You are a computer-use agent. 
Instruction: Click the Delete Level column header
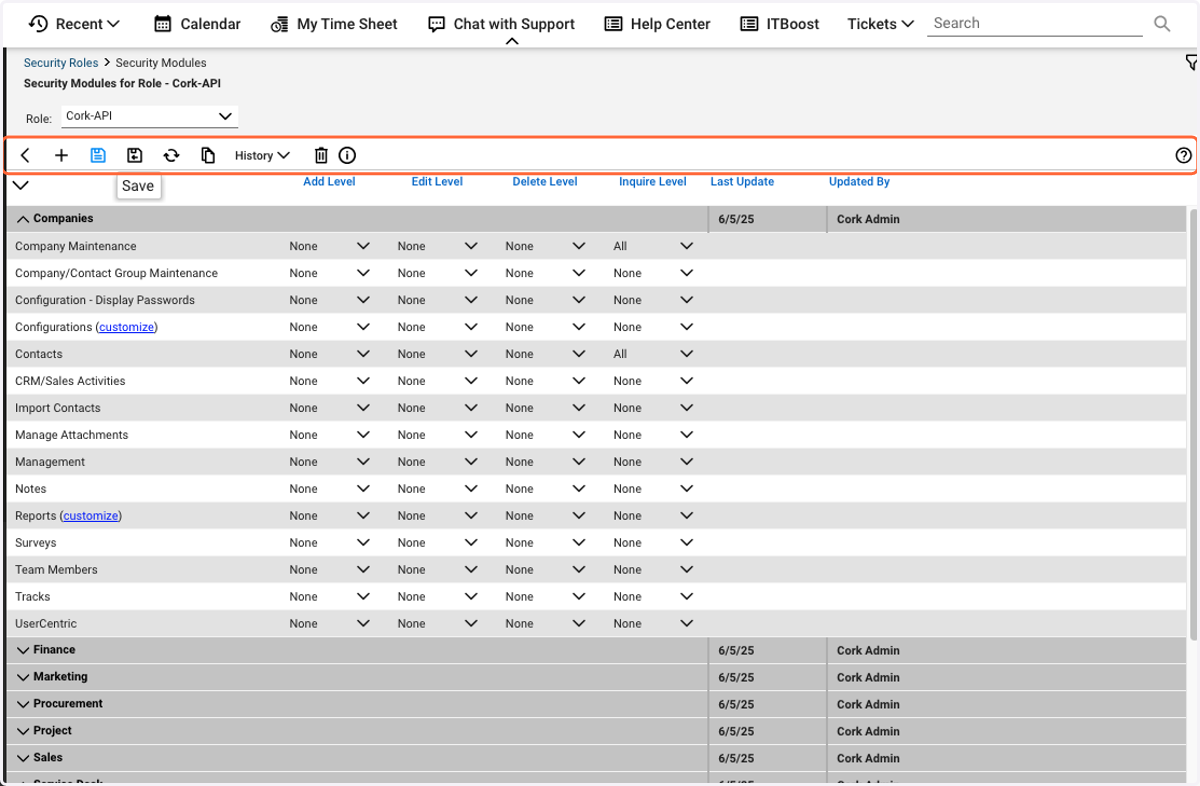pyautogui.click(x=545, y=182)
